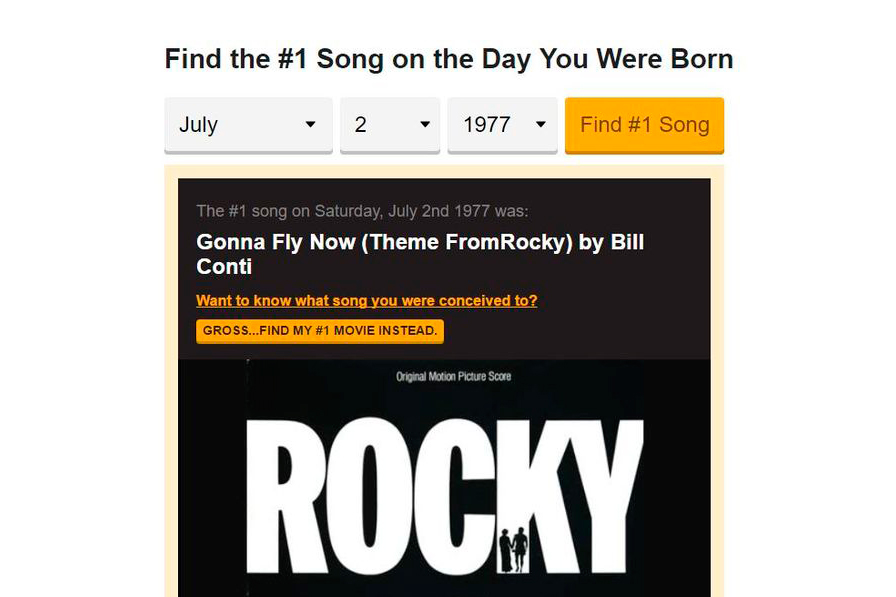The width and height of the screenshot is (896, 597).
Task: Follow the 'song you were conceived to' link
Action: pos(366,301)
